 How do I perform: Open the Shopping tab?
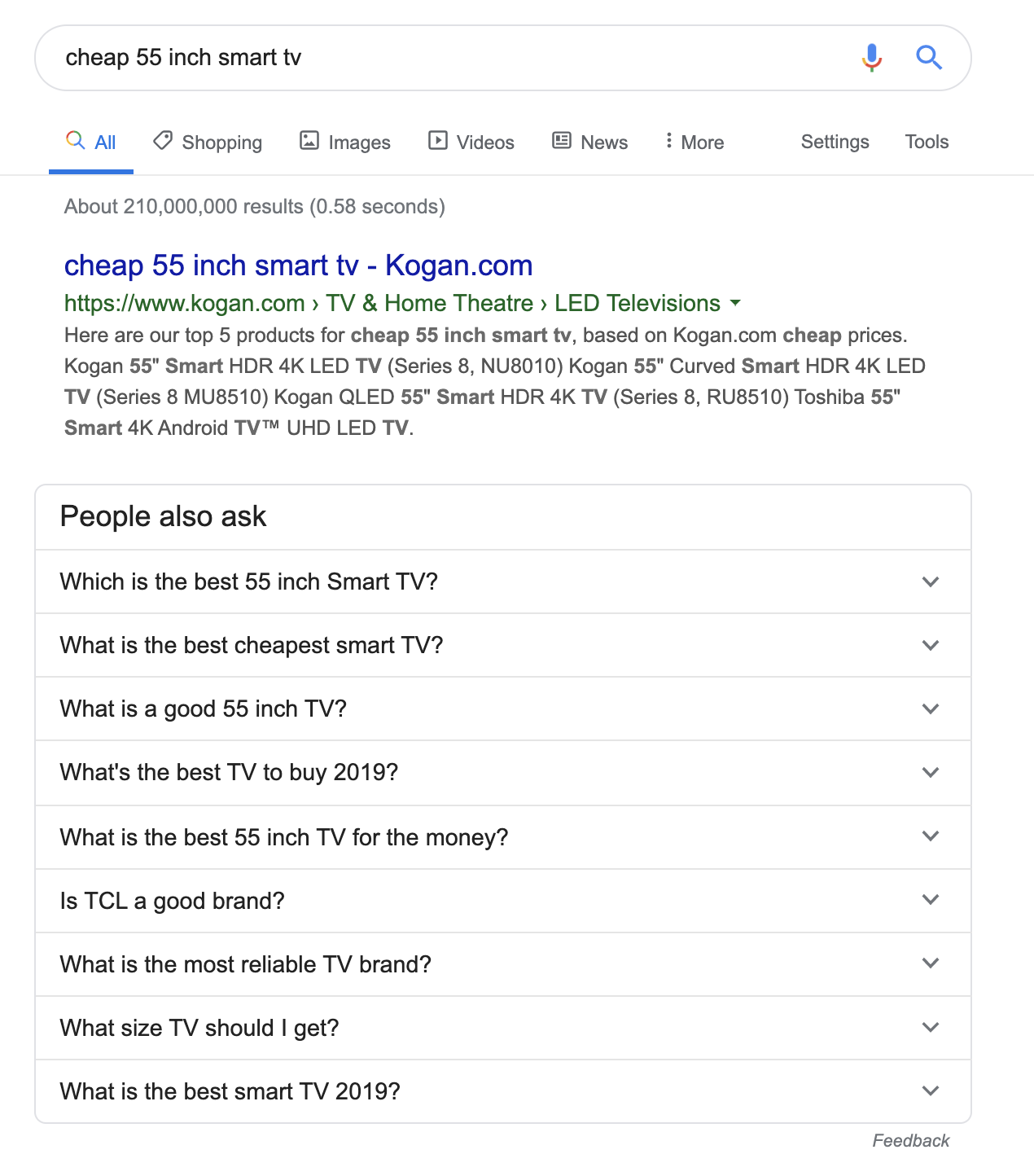click(x=208, y=142)
